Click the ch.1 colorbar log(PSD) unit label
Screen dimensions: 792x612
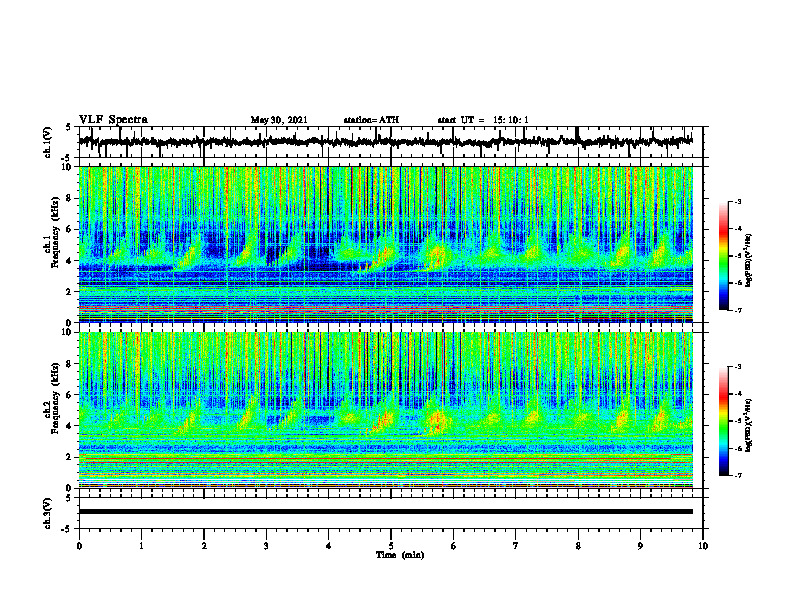pos(749,261)
